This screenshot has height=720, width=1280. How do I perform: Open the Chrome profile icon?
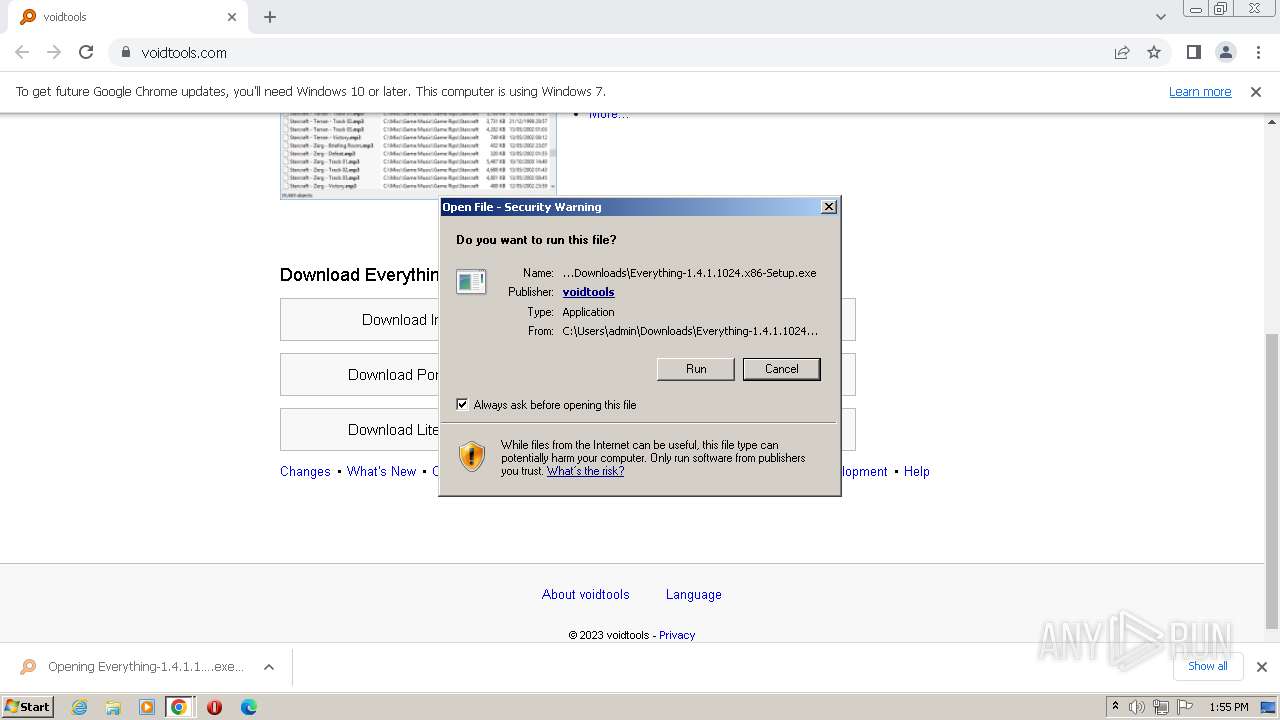(1225, 52)
